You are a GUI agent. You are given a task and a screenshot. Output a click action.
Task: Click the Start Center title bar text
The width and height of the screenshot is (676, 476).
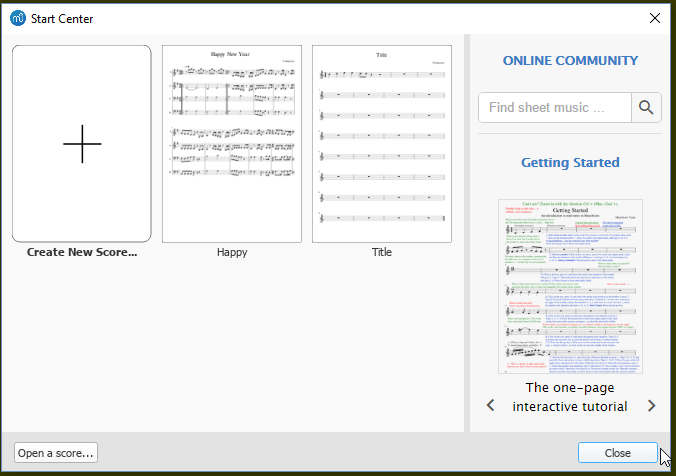point(62,18)
